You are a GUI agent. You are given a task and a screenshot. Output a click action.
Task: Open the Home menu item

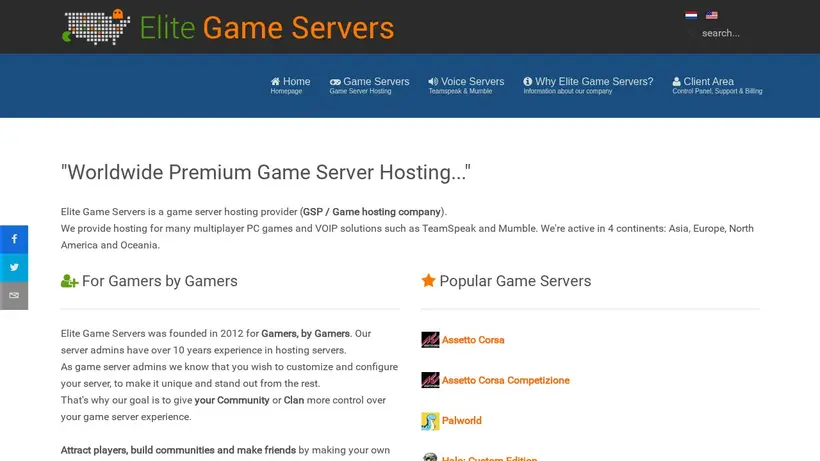click(290, 85)
